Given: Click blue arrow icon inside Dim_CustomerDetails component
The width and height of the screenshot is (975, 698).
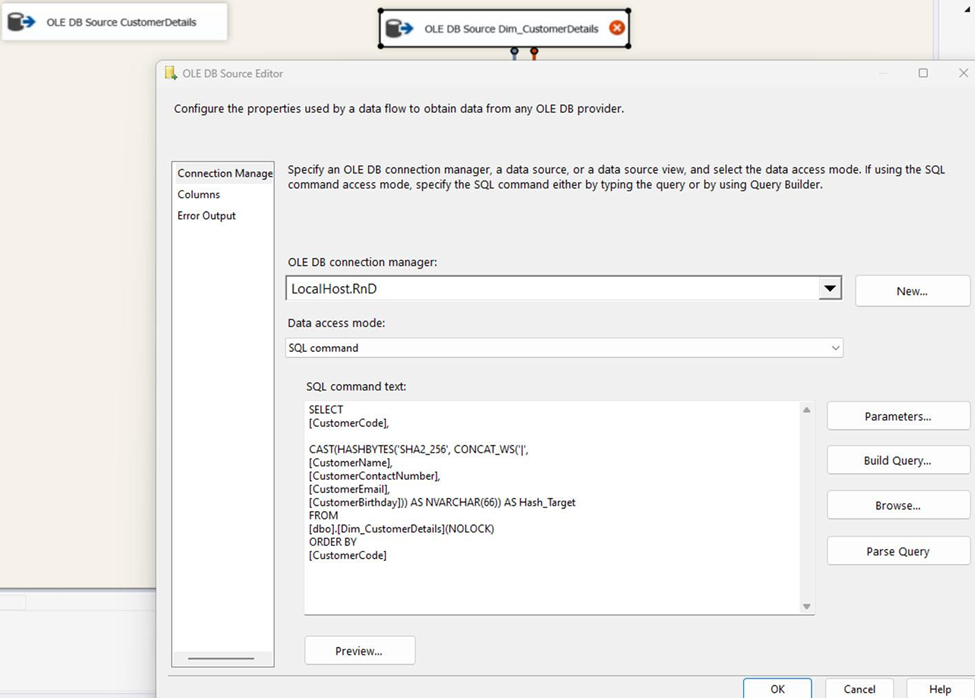Looking at the screenshot, I should click(x=407, y=28).
